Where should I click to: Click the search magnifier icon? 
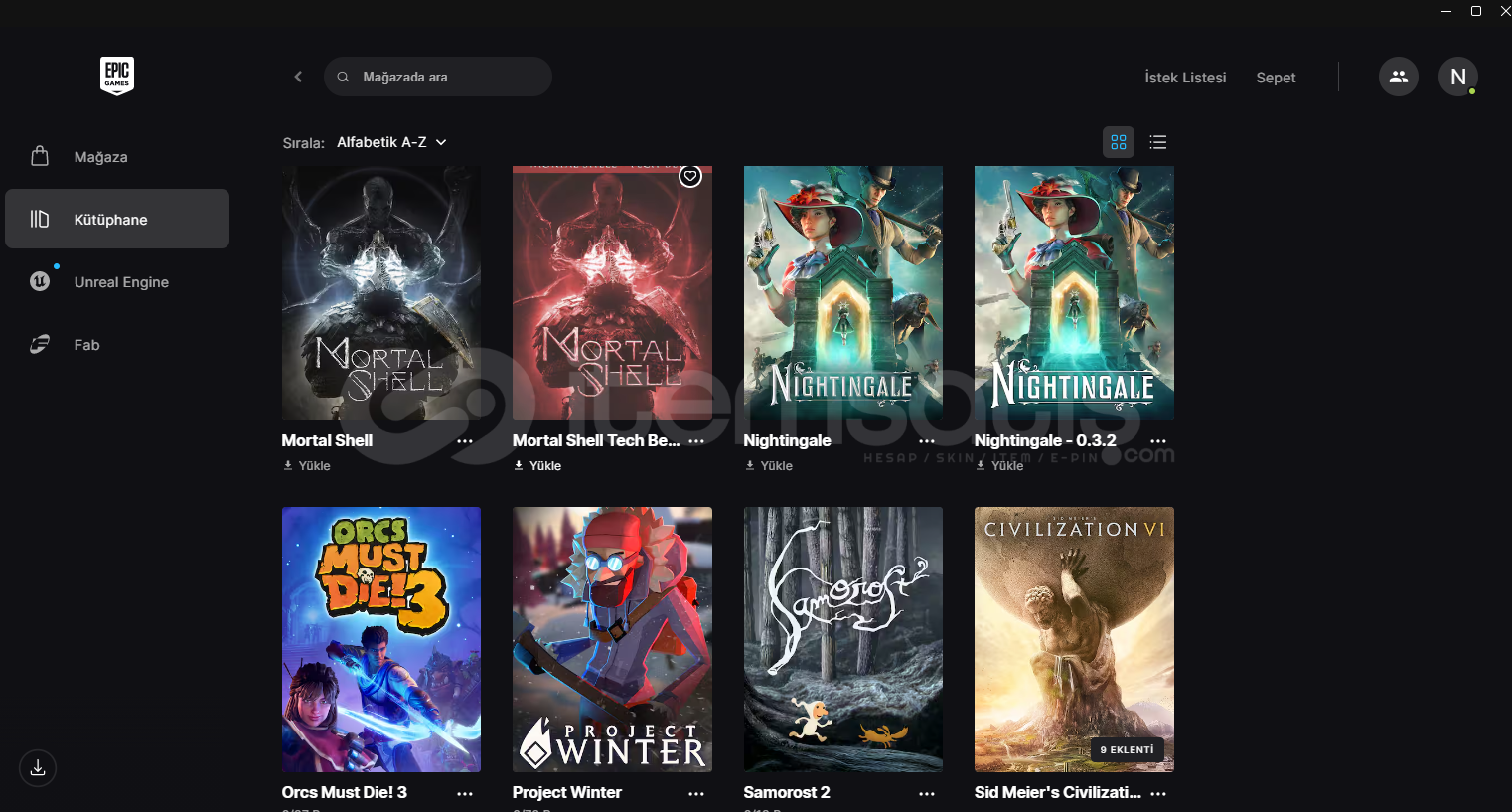pos(343,77)
